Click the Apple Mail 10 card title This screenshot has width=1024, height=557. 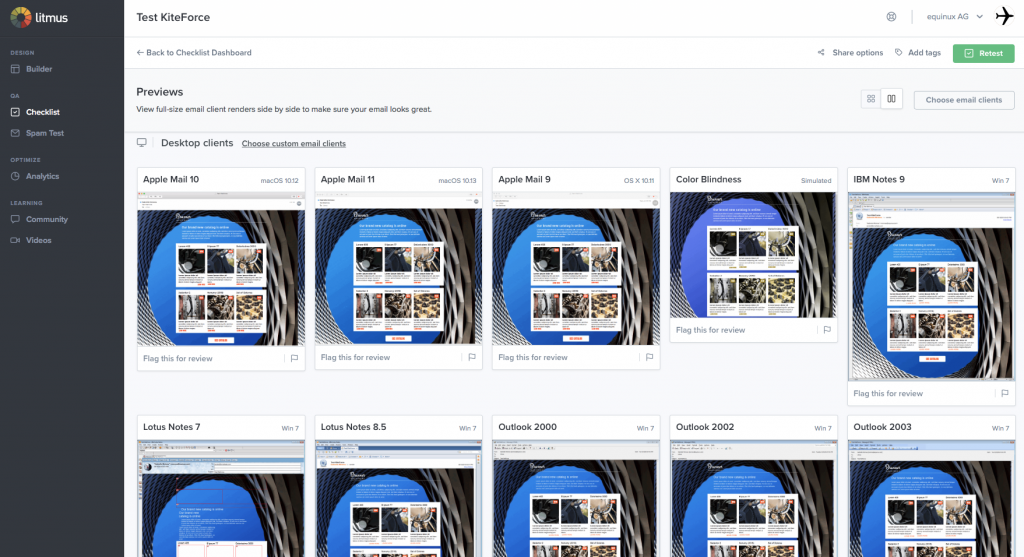point(171,180)
